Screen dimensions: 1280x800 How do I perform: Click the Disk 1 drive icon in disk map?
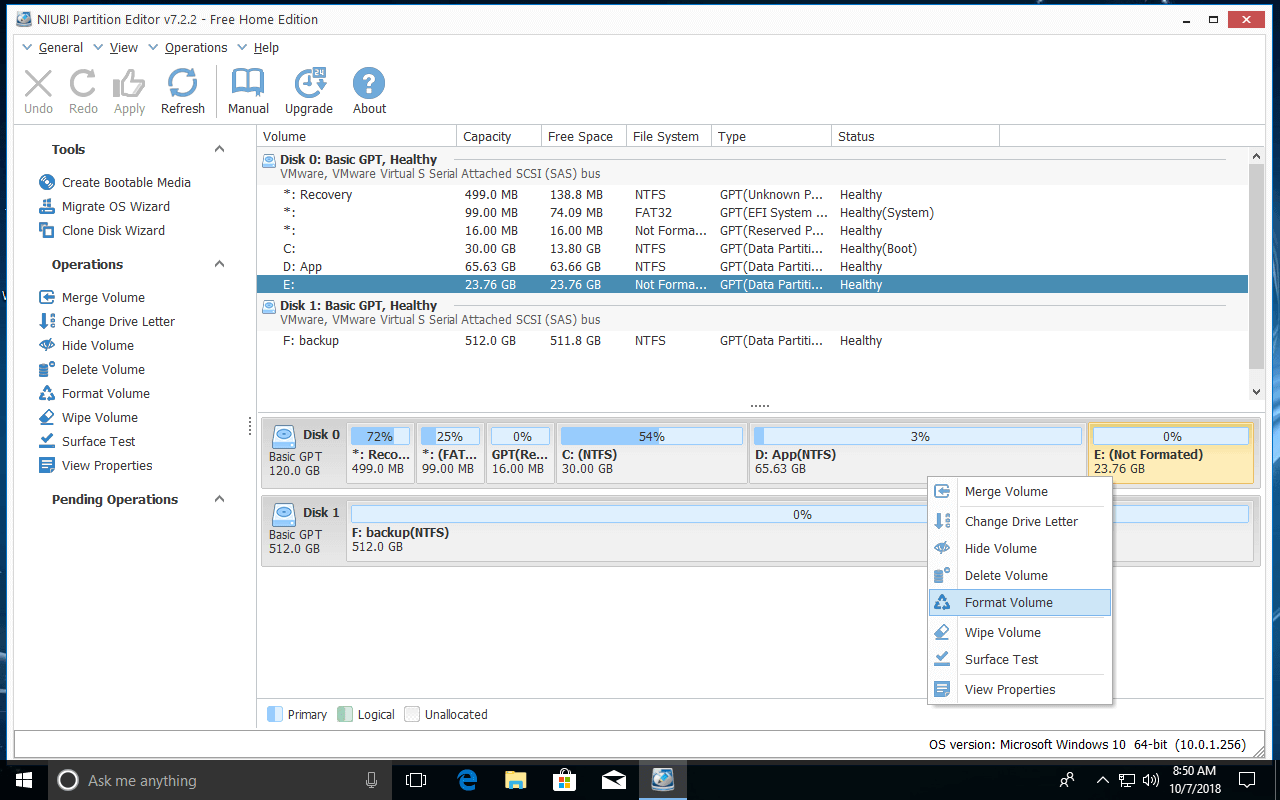[285, 513]
